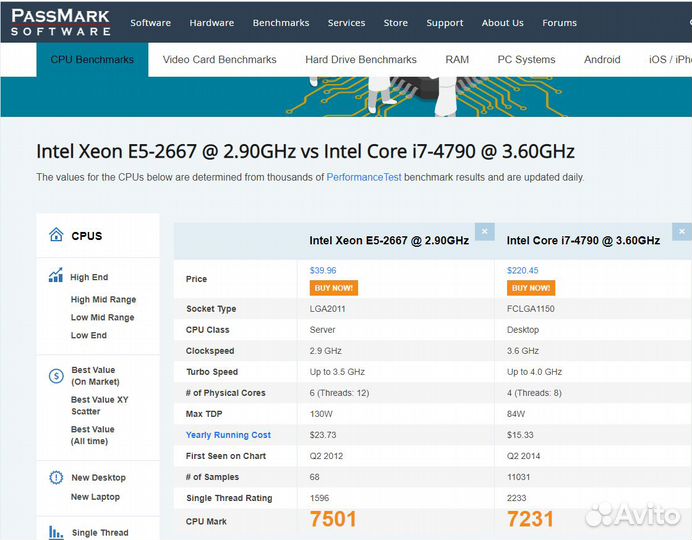Click the Intel Core i7-4790 column header
Viewport: 692px width, 540px height.
click(583, 240)
